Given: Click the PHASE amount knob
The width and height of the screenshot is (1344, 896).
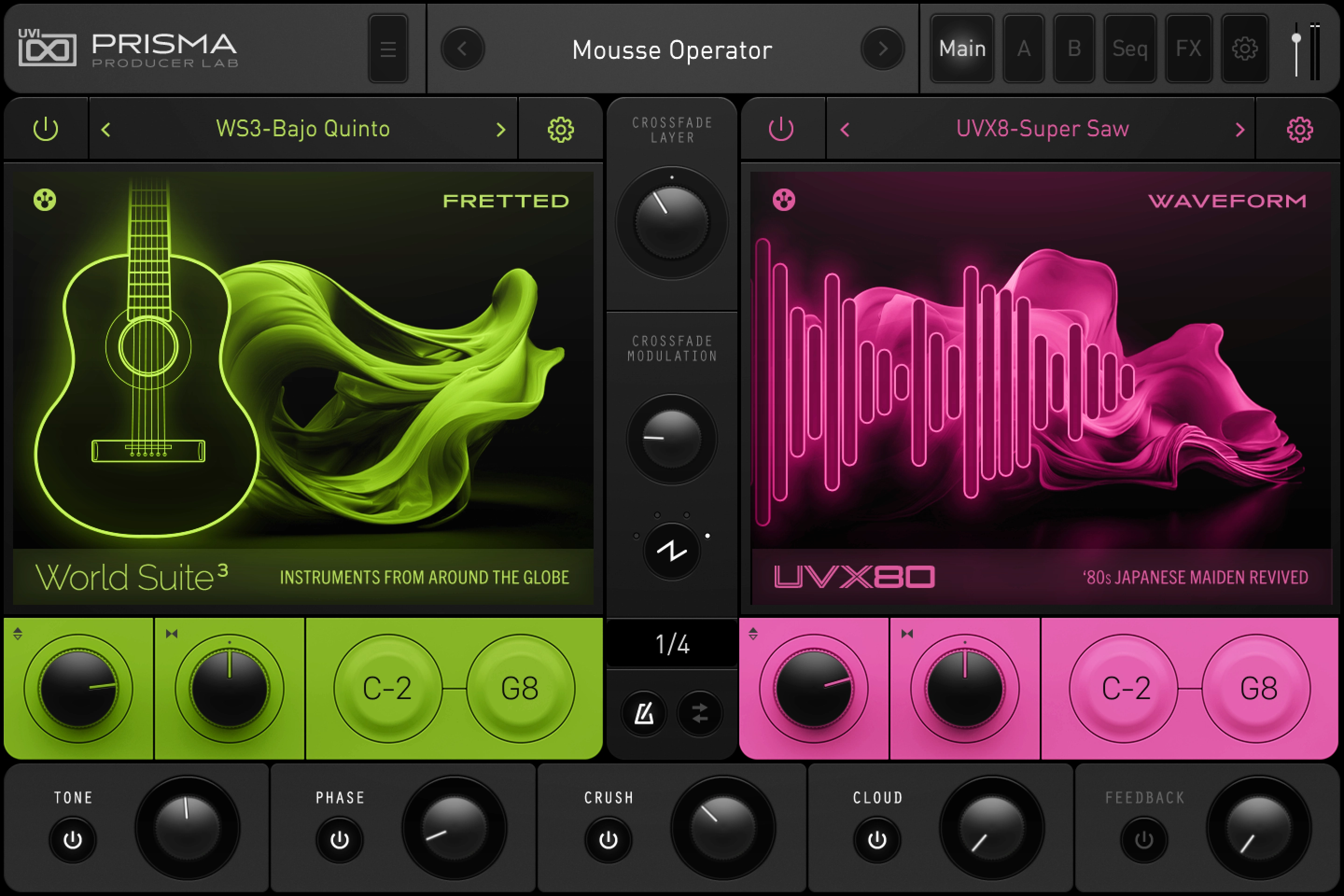Looking at the screenshot, I should [454, 827].
